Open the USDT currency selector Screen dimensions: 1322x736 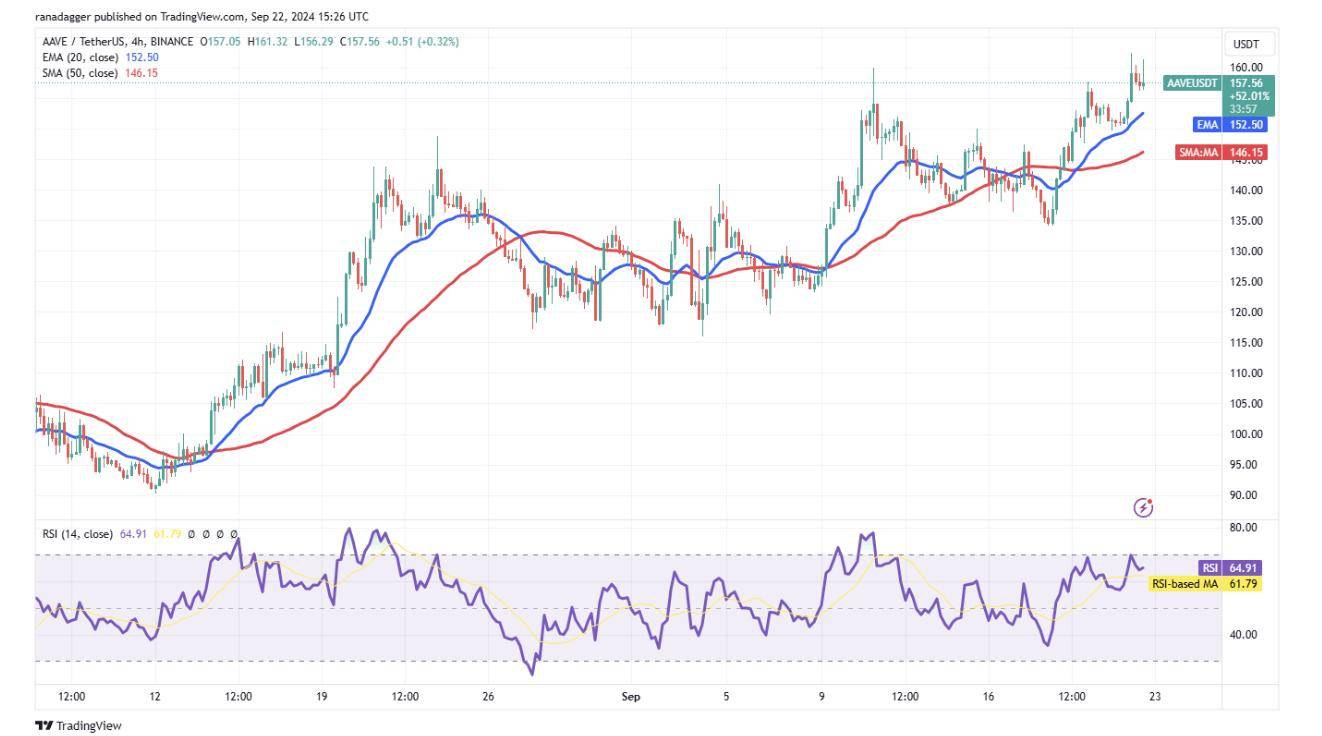(1245, 44)
